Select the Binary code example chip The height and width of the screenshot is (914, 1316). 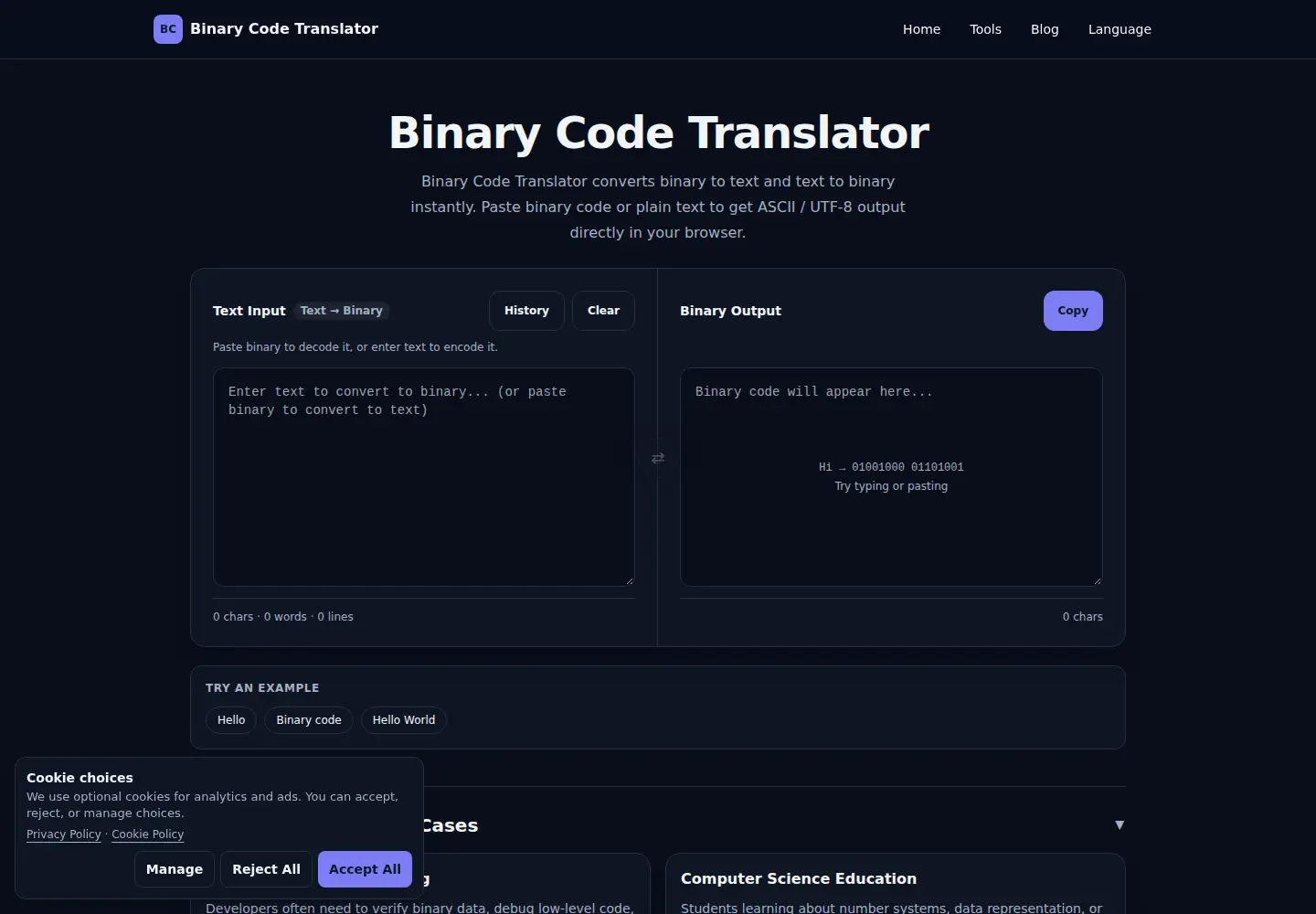(309, 720)
